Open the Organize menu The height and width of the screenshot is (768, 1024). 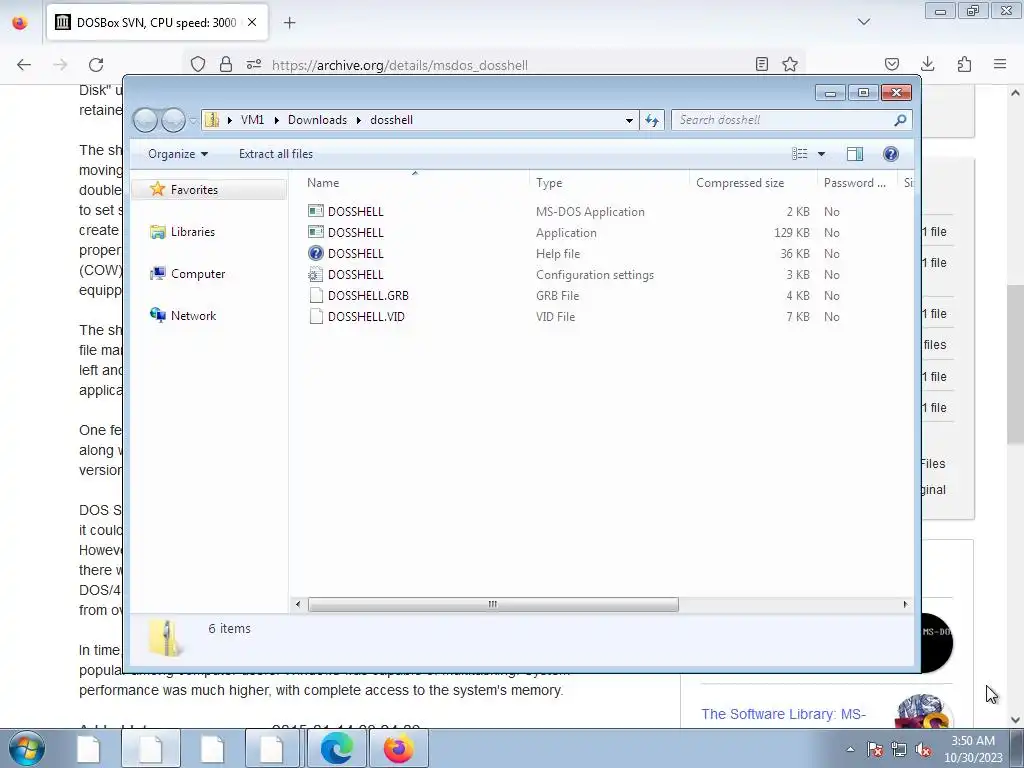coord(178,154)
